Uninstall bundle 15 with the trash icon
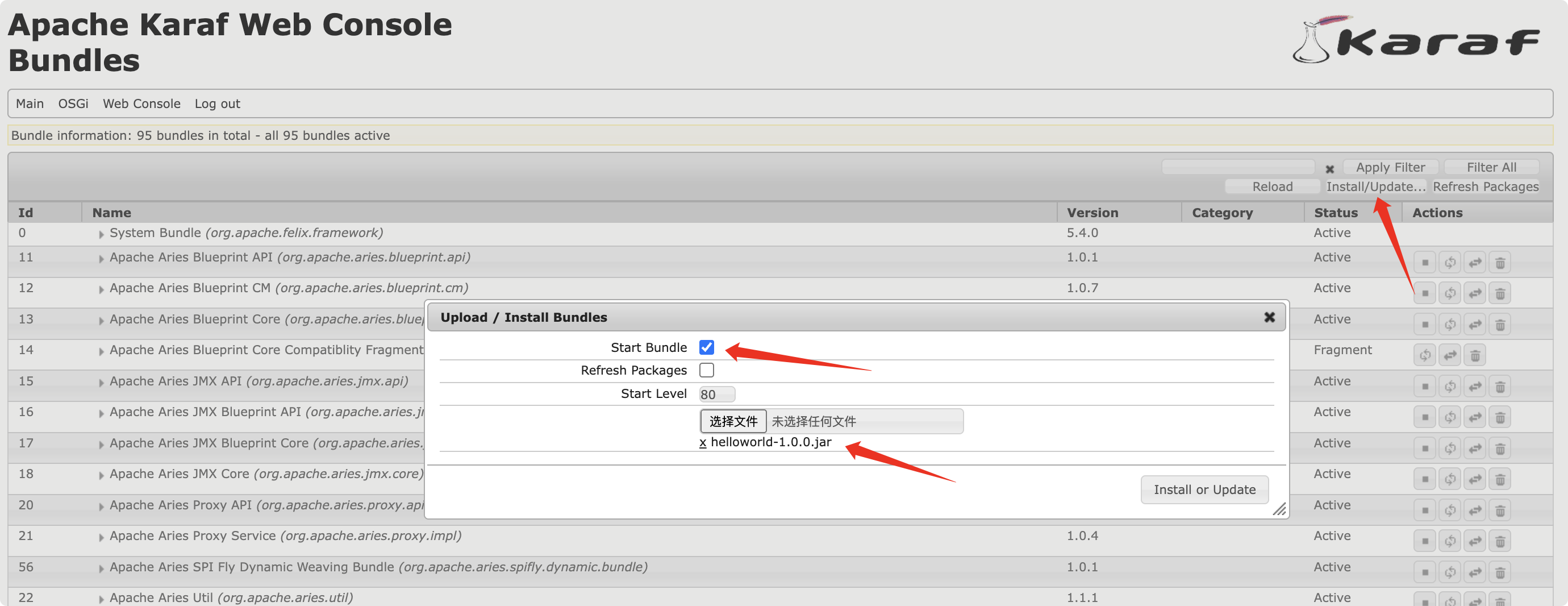Image resolution: width=1568 pixels, height=606 pixels. (1500, 386)
